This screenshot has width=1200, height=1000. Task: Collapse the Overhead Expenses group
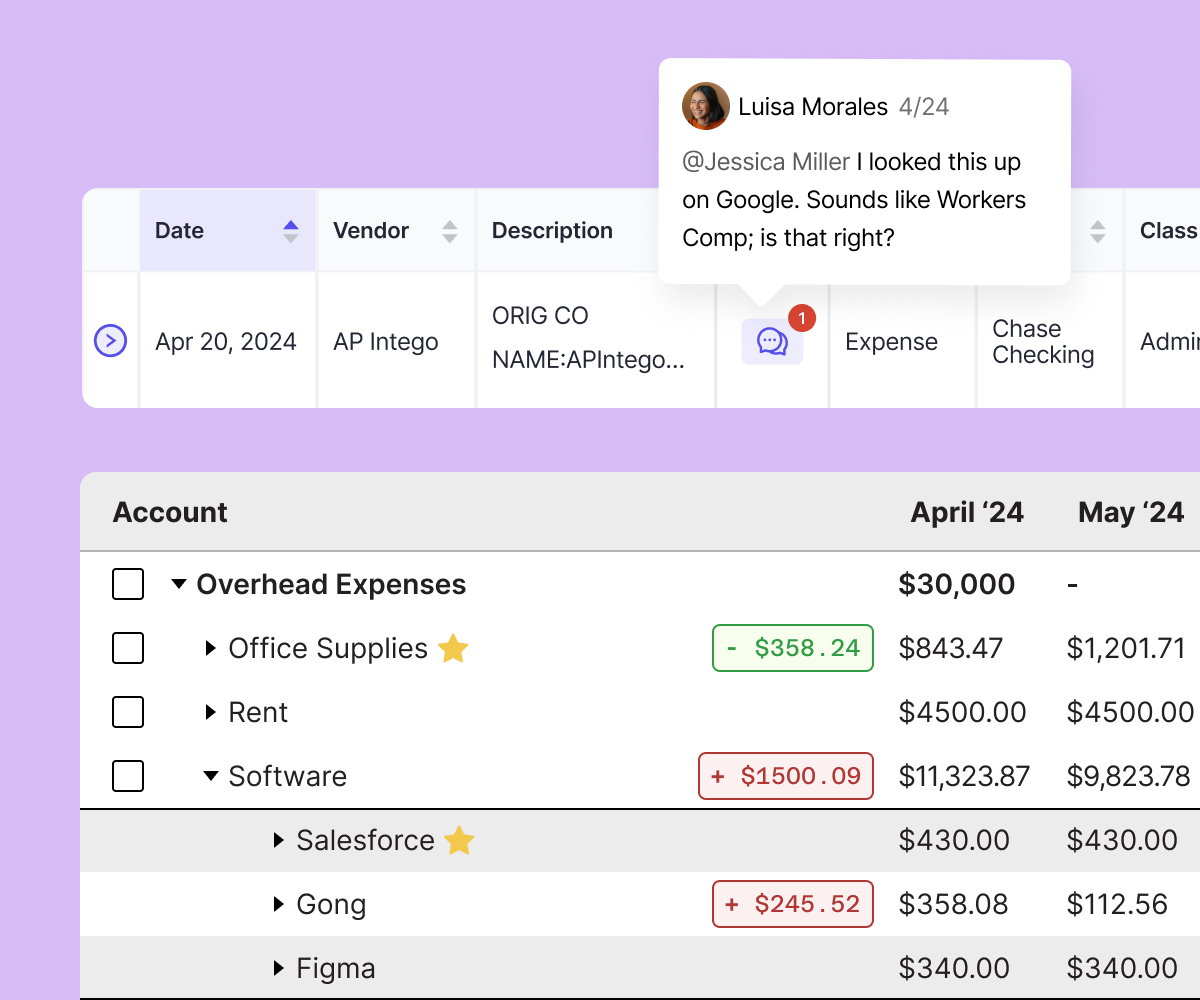tap(179, 584)
